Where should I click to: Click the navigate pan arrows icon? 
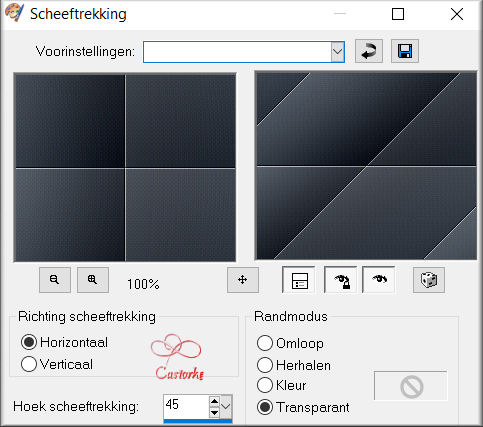[243, 280]
